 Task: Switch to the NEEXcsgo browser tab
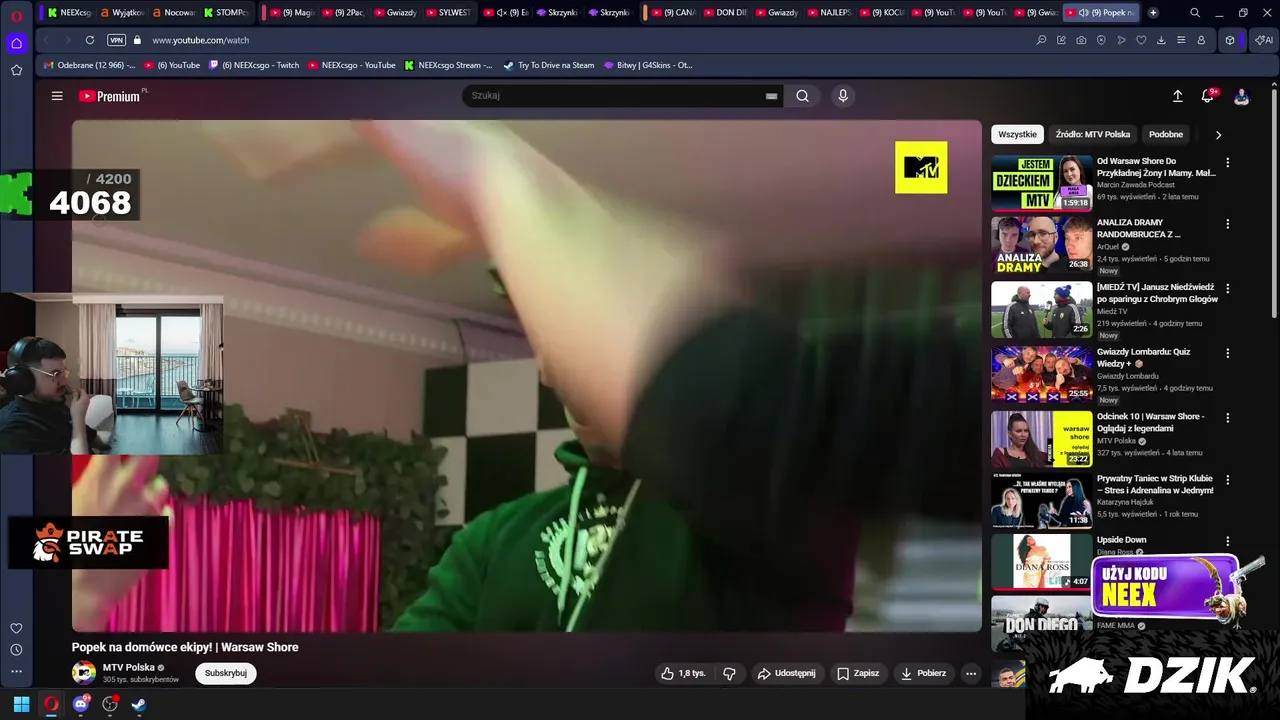click(69, 13)
